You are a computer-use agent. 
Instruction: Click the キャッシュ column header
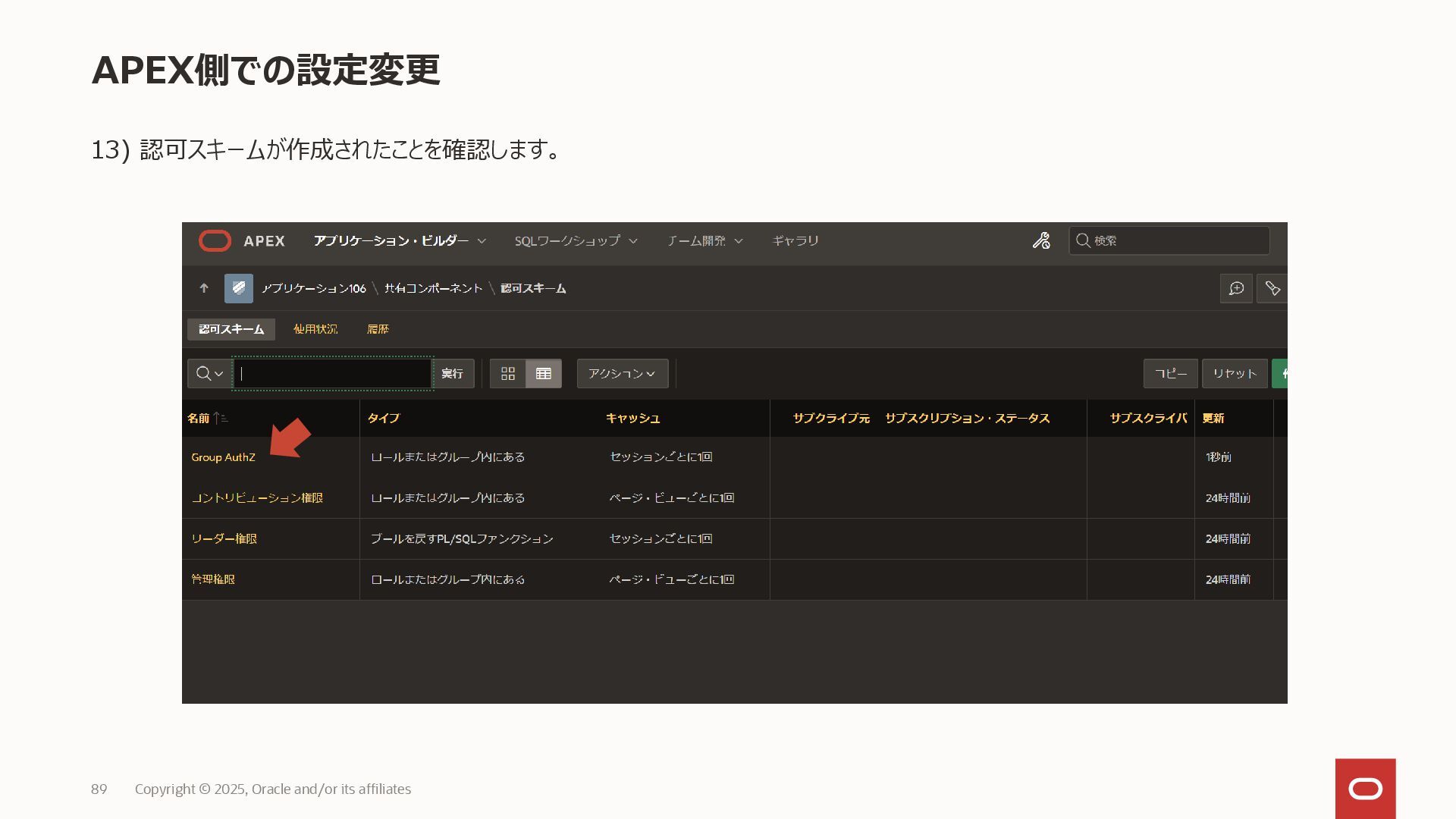click(x=633, y=419)
